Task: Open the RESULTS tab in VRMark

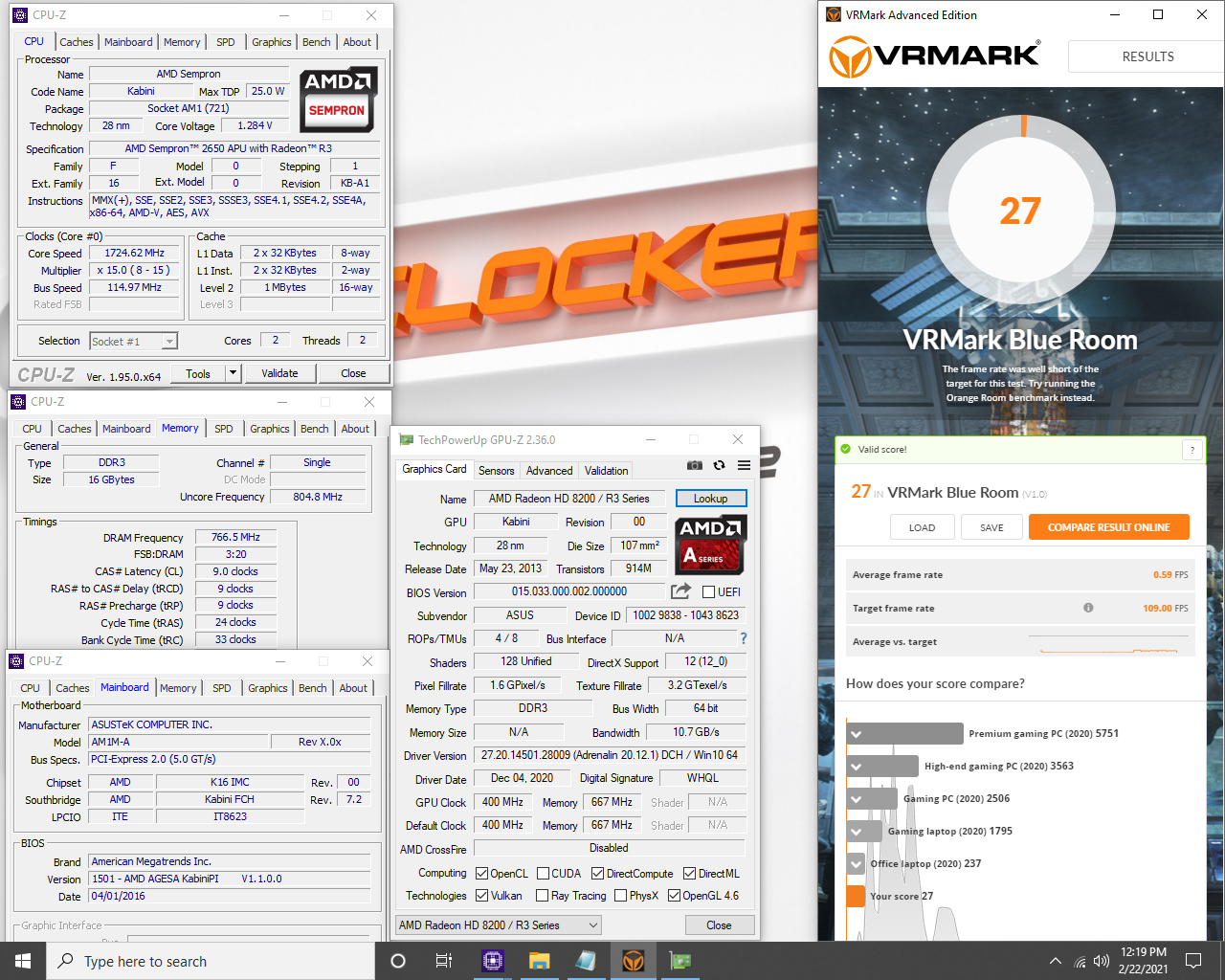Action: pos(1147,56)
